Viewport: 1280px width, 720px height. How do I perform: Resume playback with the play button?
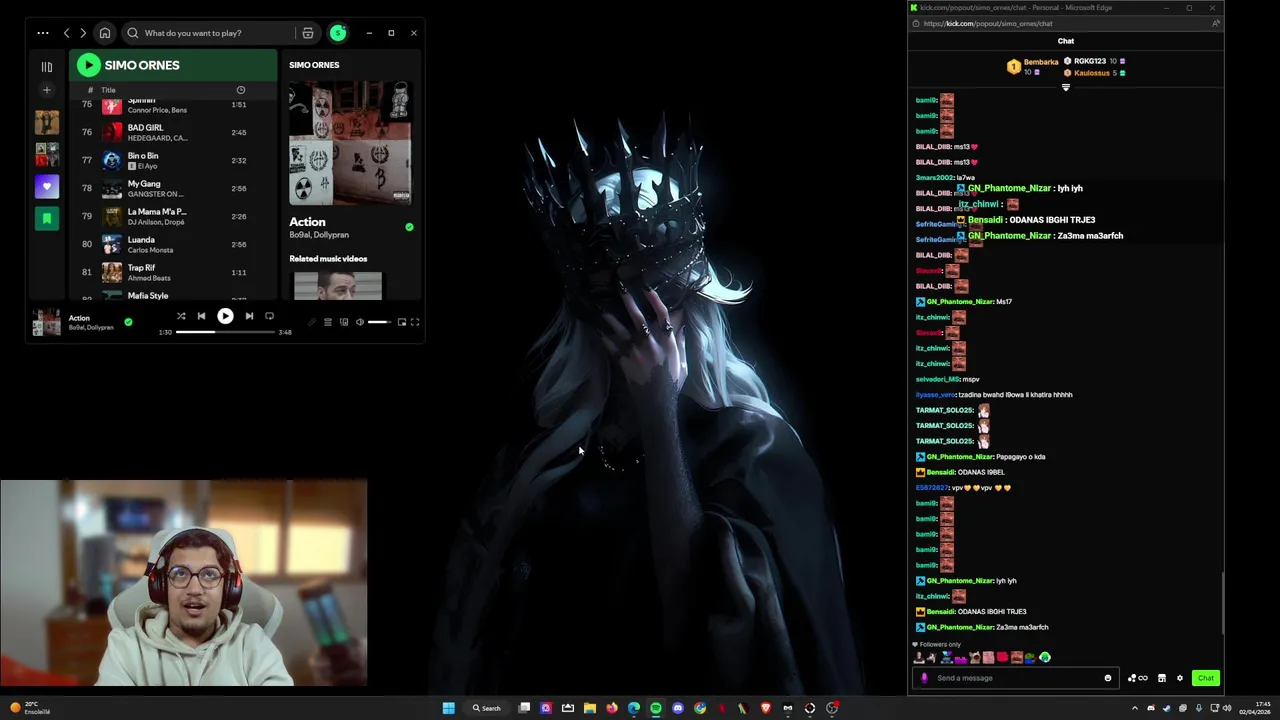225,316
